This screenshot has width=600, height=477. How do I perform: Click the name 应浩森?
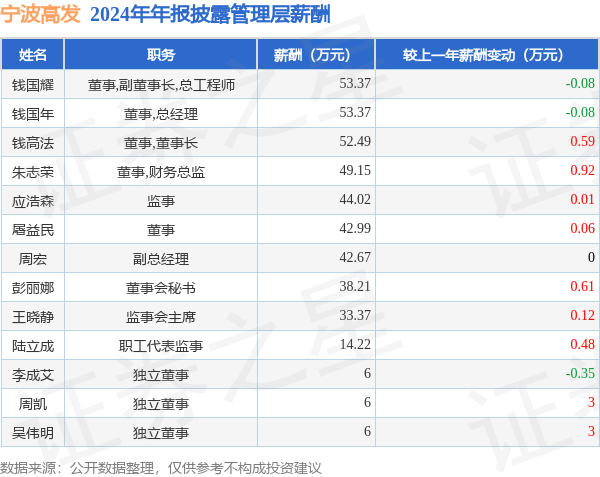pos(33,201)
